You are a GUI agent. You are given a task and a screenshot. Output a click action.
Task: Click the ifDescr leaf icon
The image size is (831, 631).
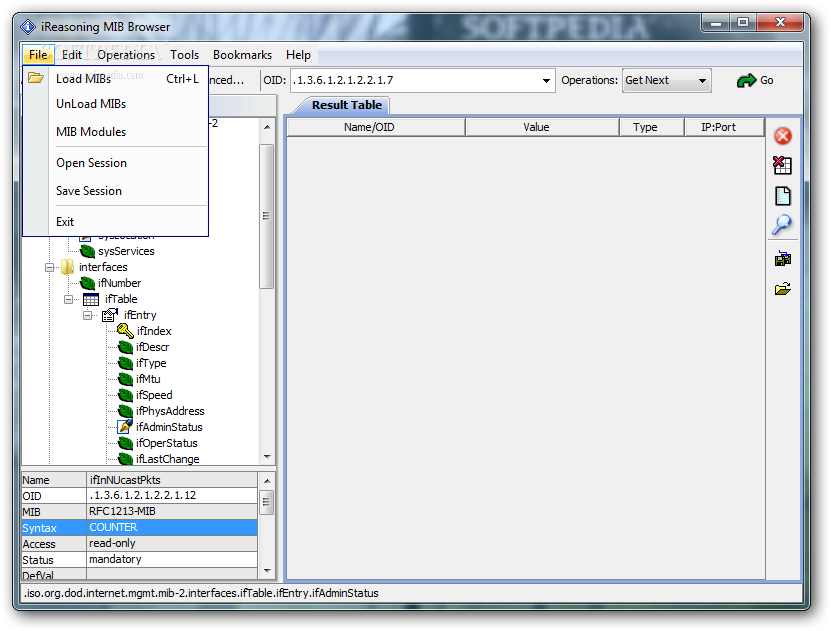click(125, 347)
